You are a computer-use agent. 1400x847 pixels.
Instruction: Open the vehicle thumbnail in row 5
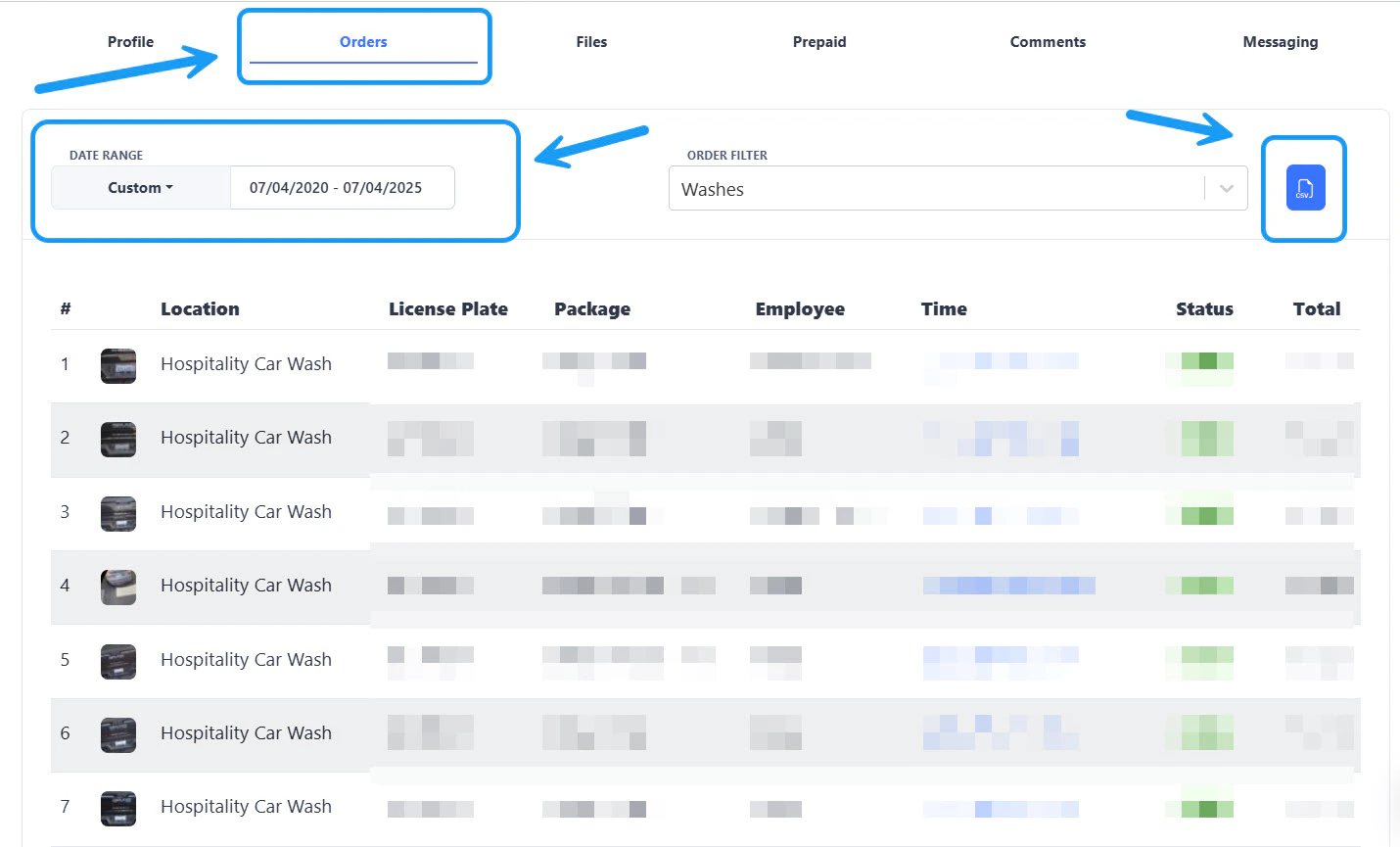click(118, 661)
